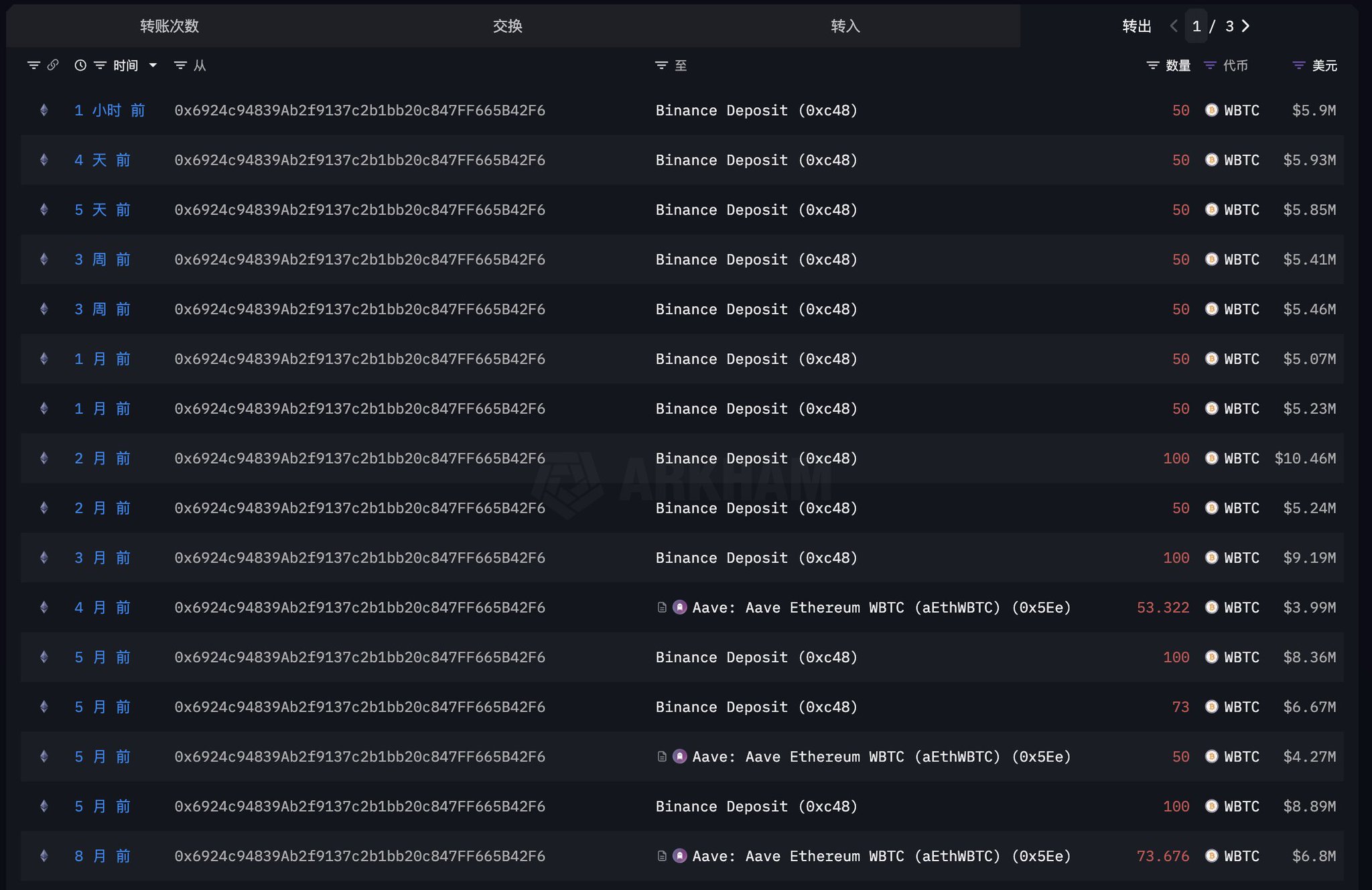
Task: Open Aave aEthWBTC recipient in $6.8M row
Action: click(882, 856)
